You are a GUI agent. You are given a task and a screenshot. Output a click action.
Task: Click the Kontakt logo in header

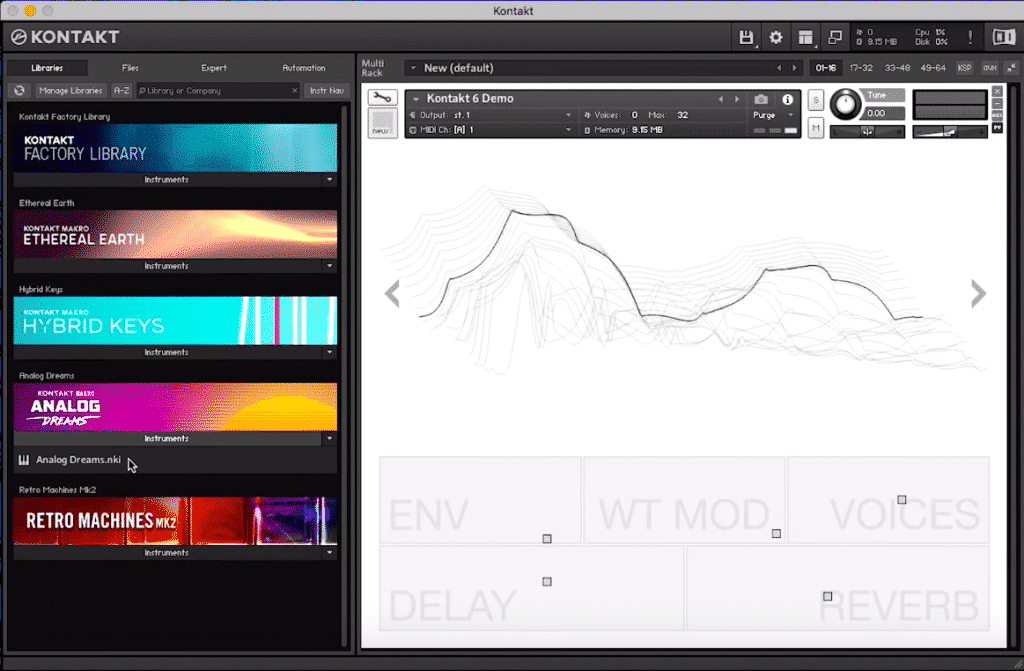(x=65, y=37)
